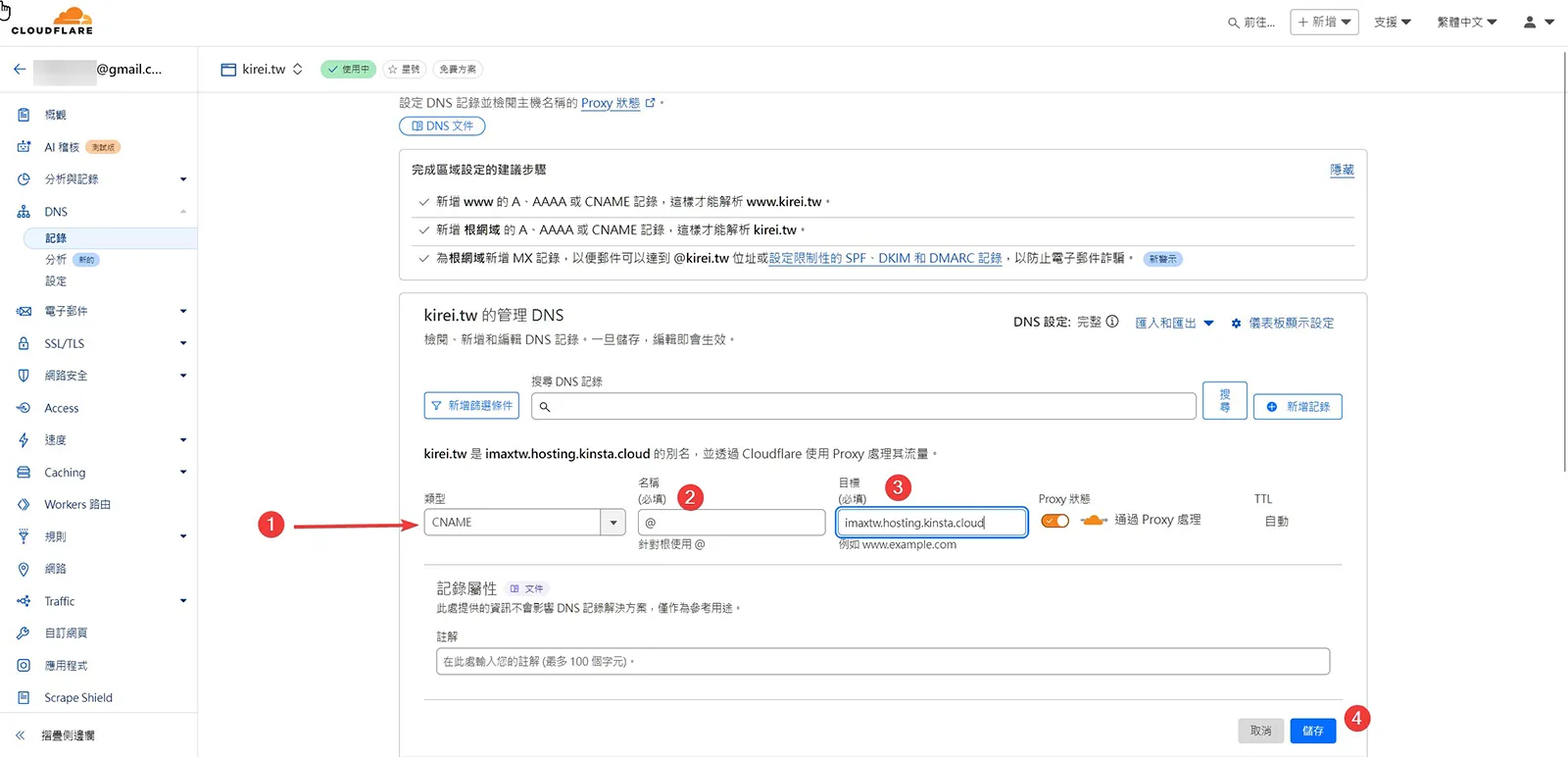Open the 匯入和匯出 dropdown

click(x=1174, y=323)
